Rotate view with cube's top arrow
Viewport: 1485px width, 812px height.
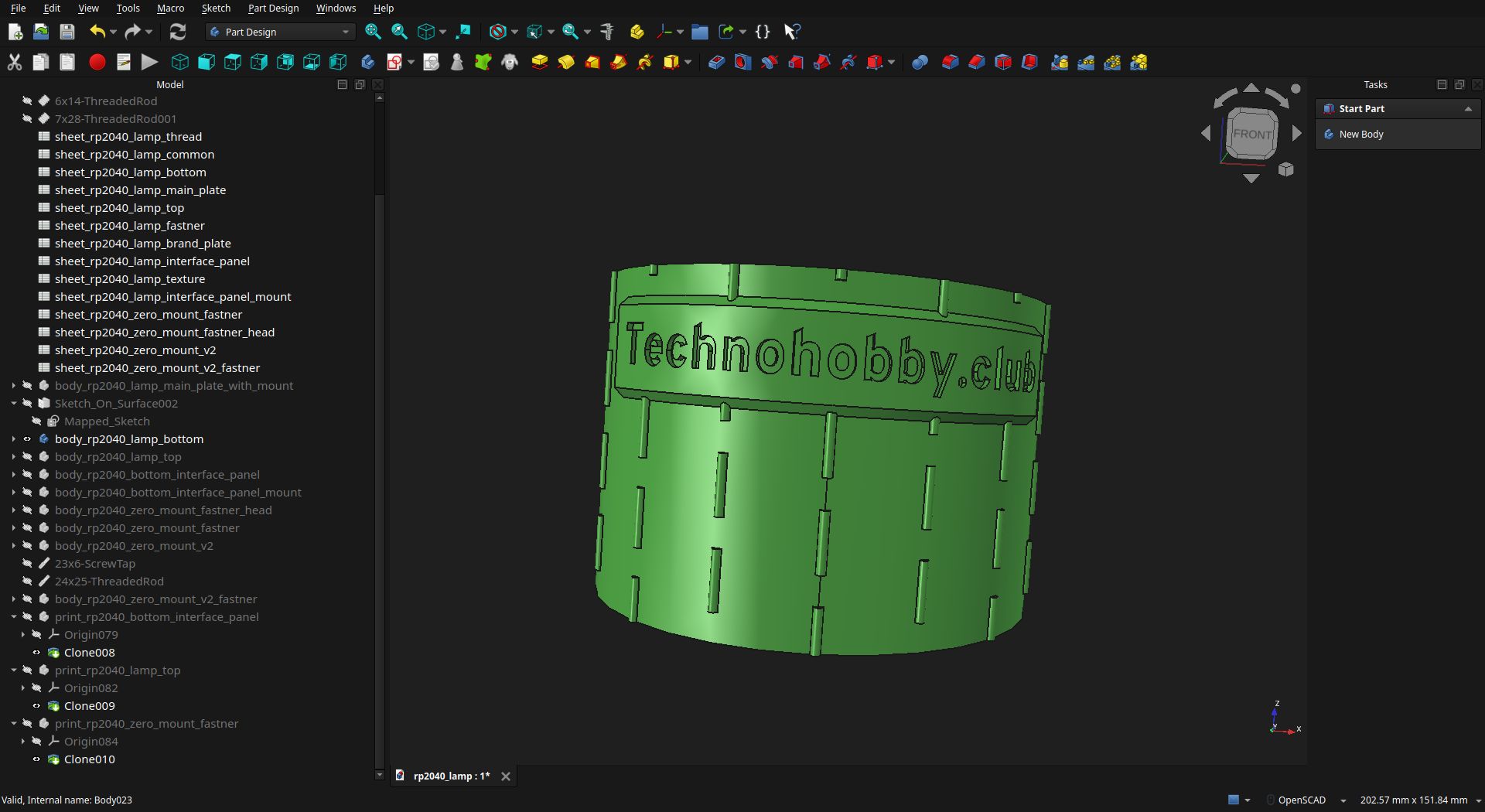1251,88
